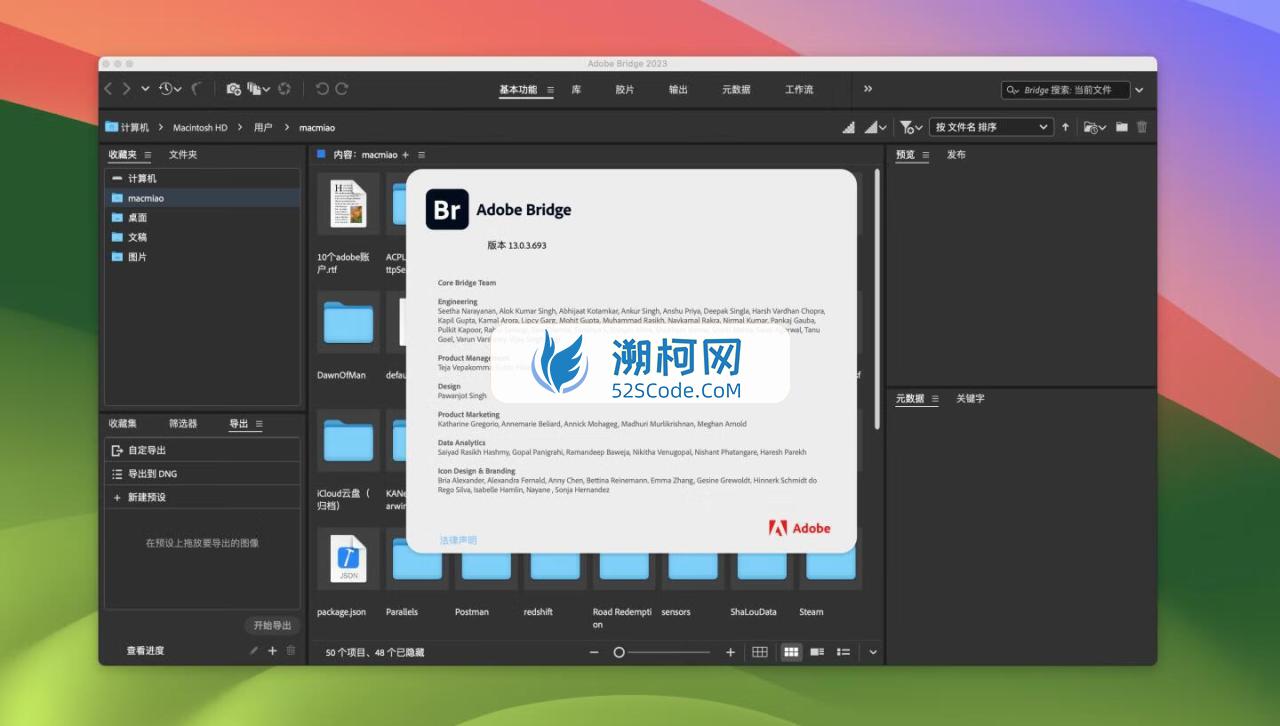
Task: Open the filter by rating funnel dropdown
Action: tap(911, 127)
